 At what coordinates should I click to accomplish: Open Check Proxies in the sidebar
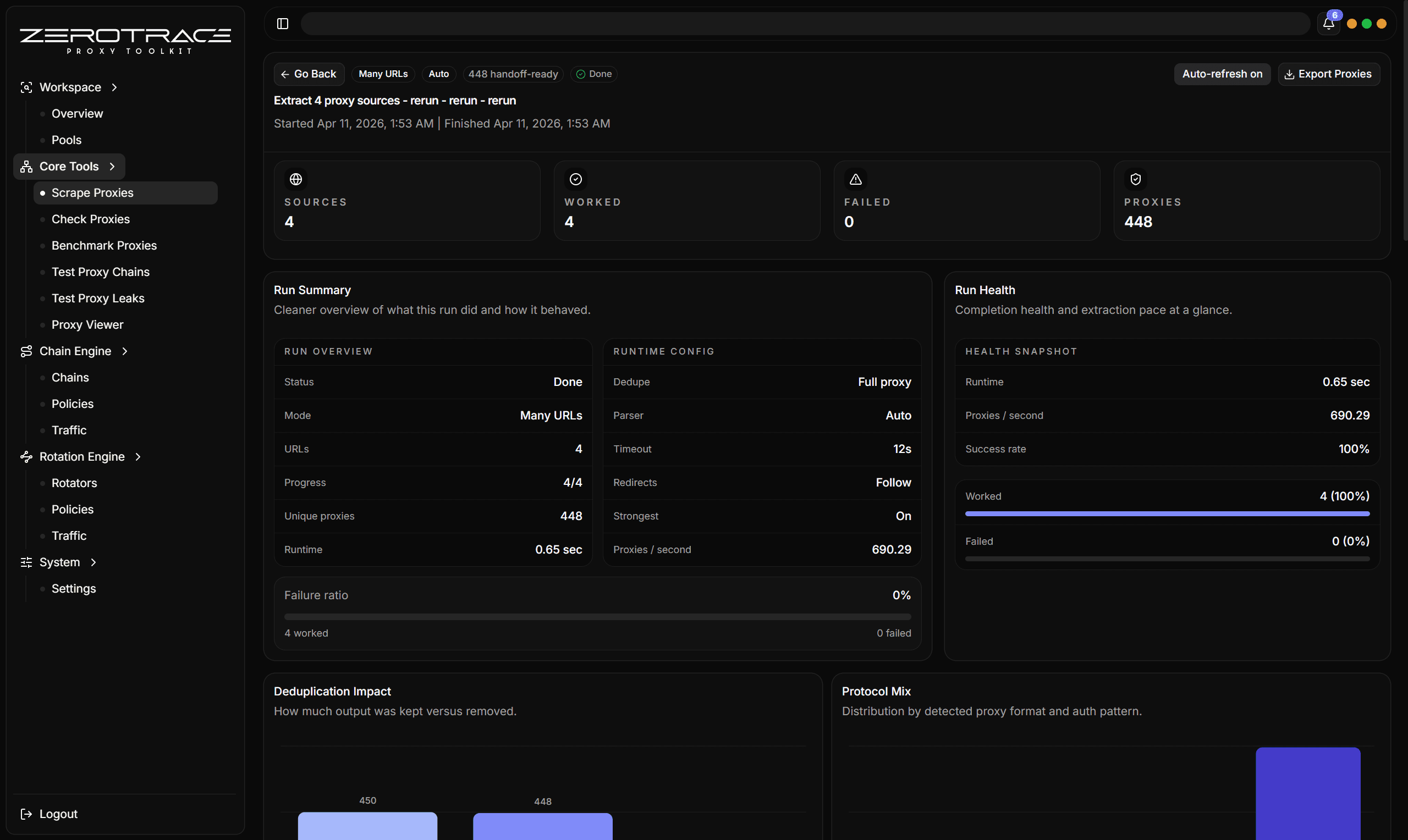pos(91,219)
